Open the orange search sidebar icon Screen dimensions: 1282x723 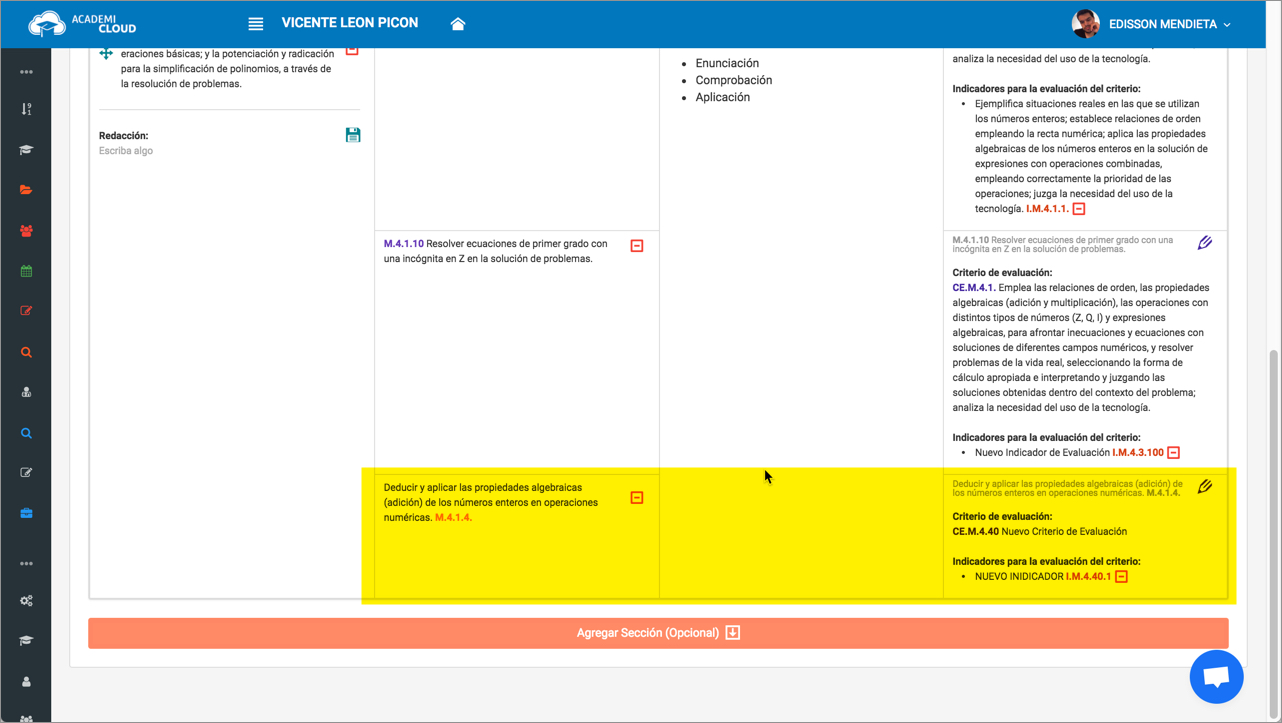click(x=26, y=352)
